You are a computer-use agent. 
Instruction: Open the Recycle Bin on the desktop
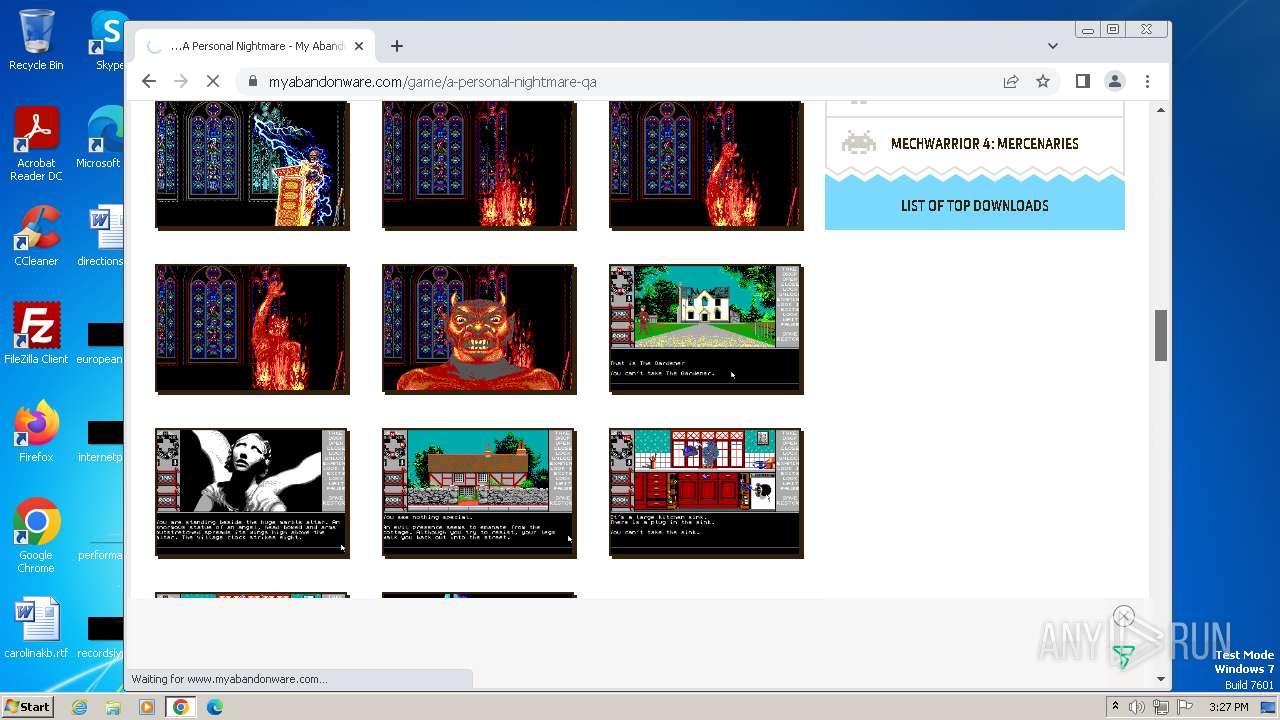[x=36, y=40]
